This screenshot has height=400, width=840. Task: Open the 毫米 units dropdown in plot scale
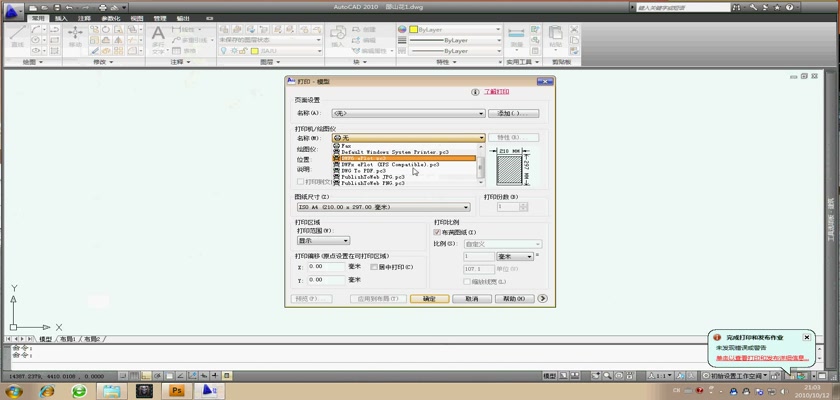515,256
